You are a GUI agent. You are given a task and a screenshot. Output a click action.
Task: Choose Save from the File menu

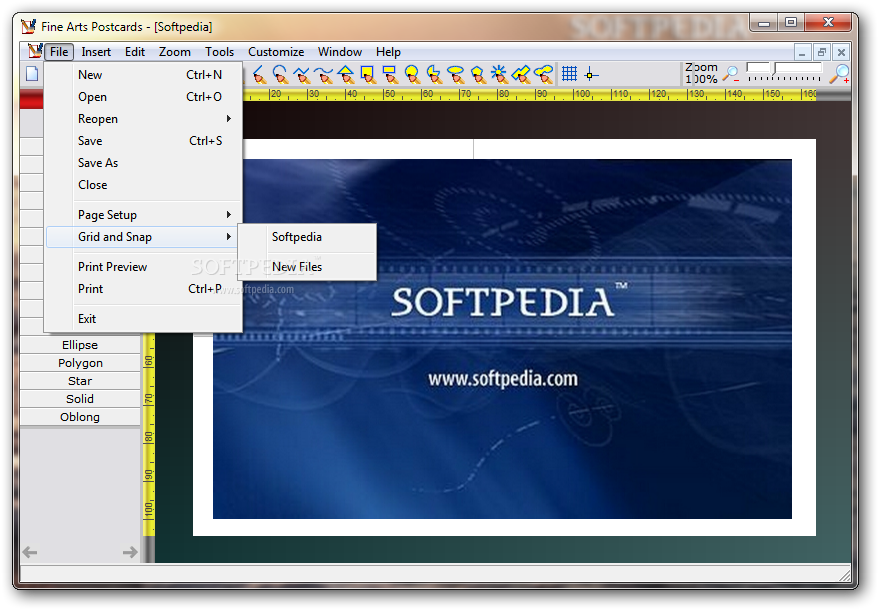click(144, 140)
